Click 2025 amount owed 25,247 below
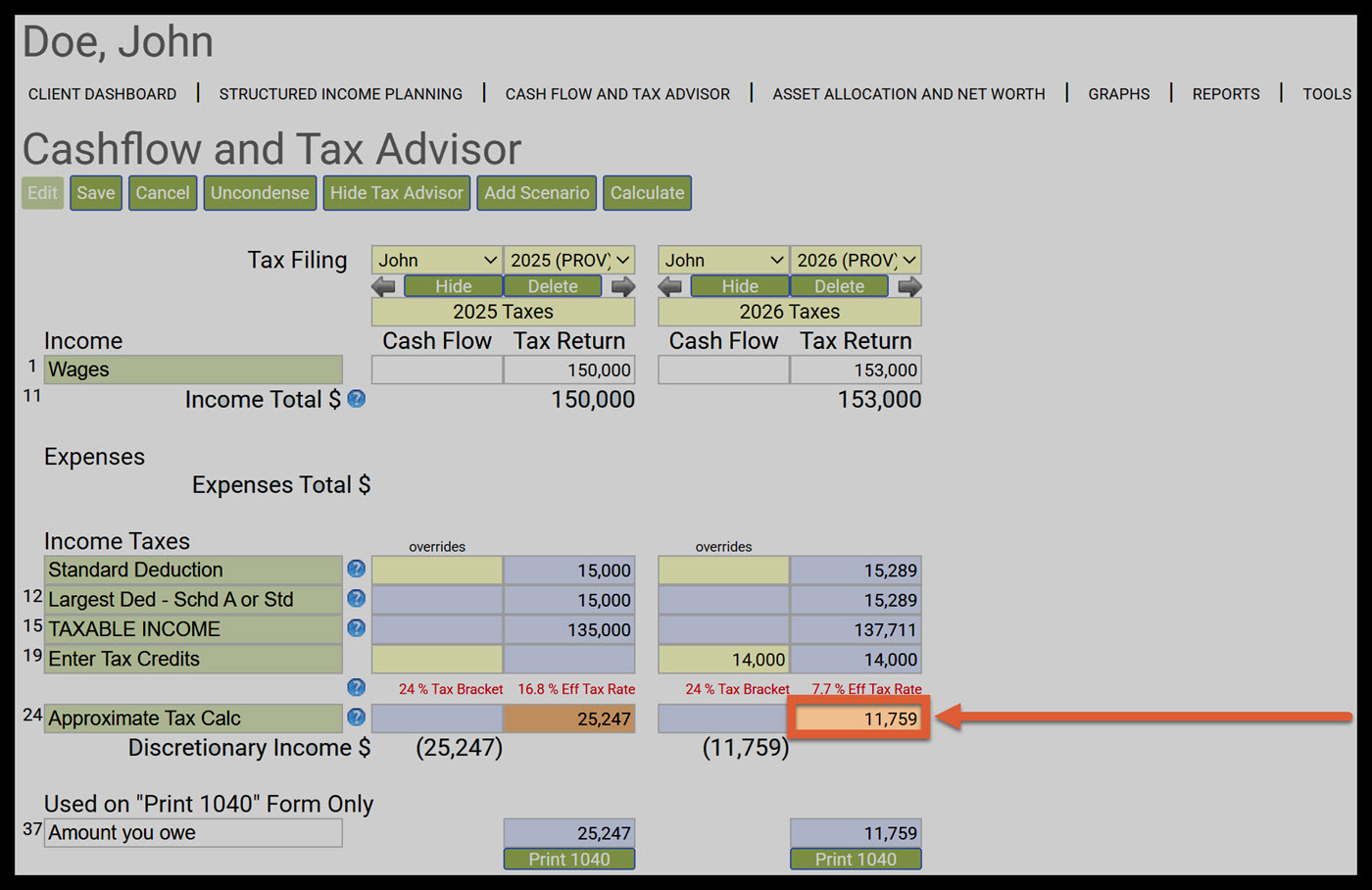Screen dimensions: 1372x890 point(569,833)
